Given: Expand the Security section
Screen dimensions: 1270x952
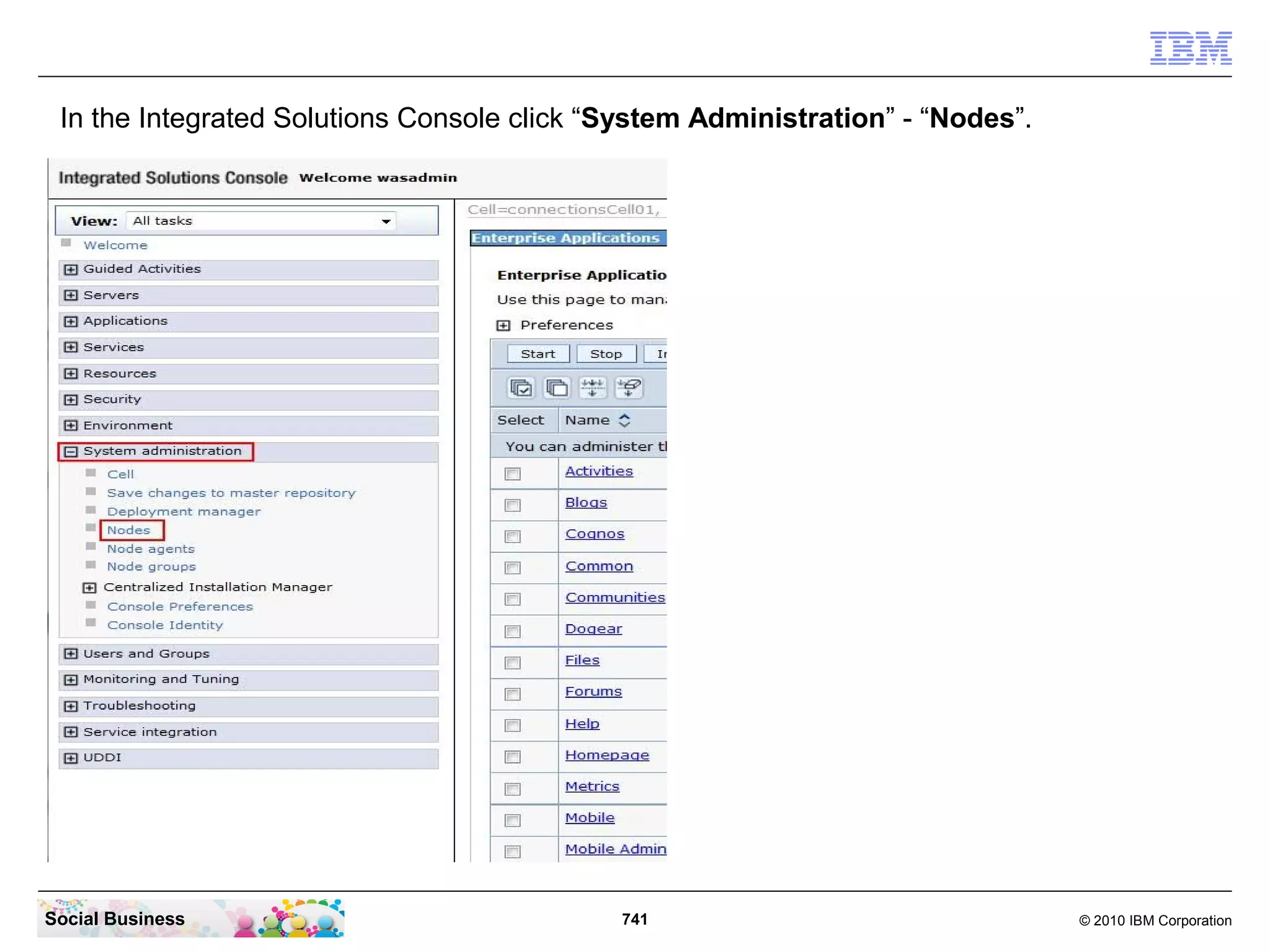Looking at the screenshot, I should tap(71, 400).
